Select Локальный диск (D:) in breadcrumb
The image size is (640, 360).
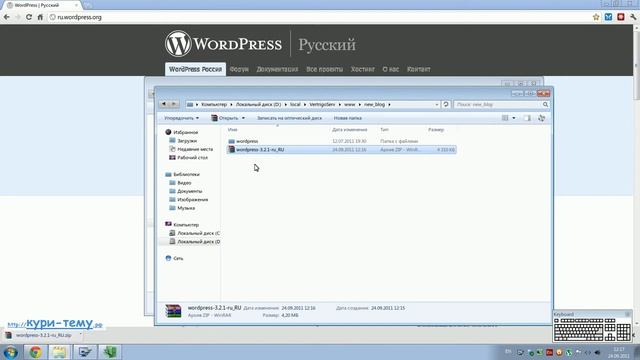click(258, 104)
